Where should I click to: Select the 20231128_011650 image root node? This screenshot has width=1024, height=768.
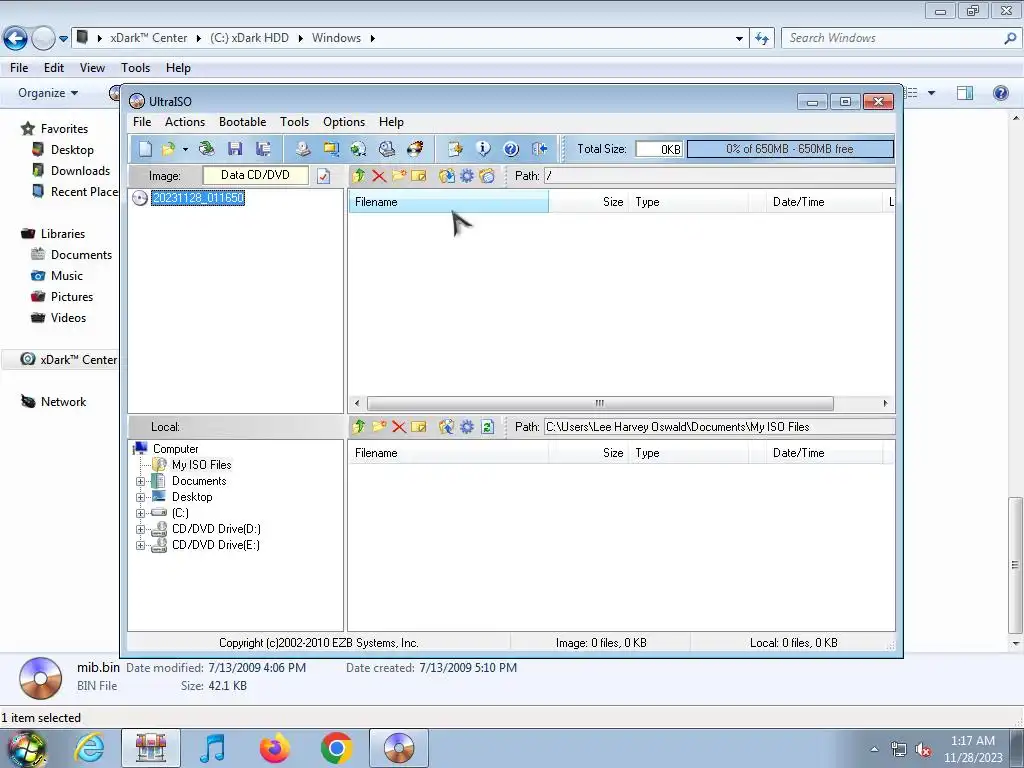(198, 198)
